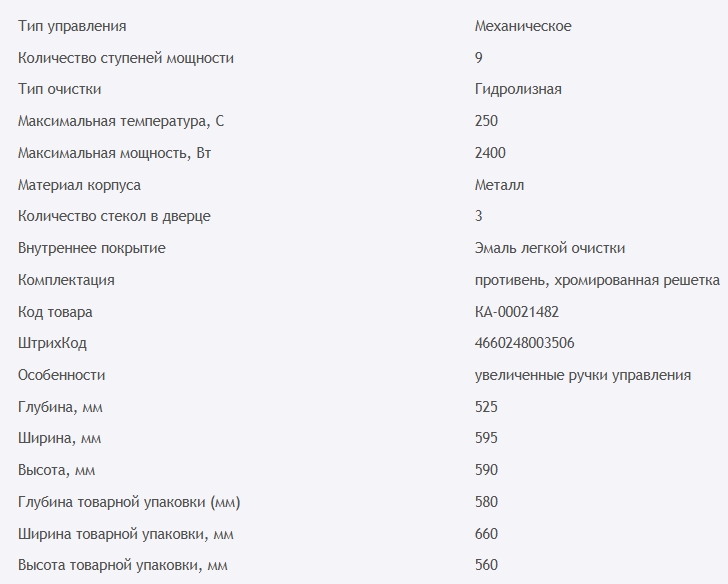Select the 'Механическое' value text

(523, 26)
